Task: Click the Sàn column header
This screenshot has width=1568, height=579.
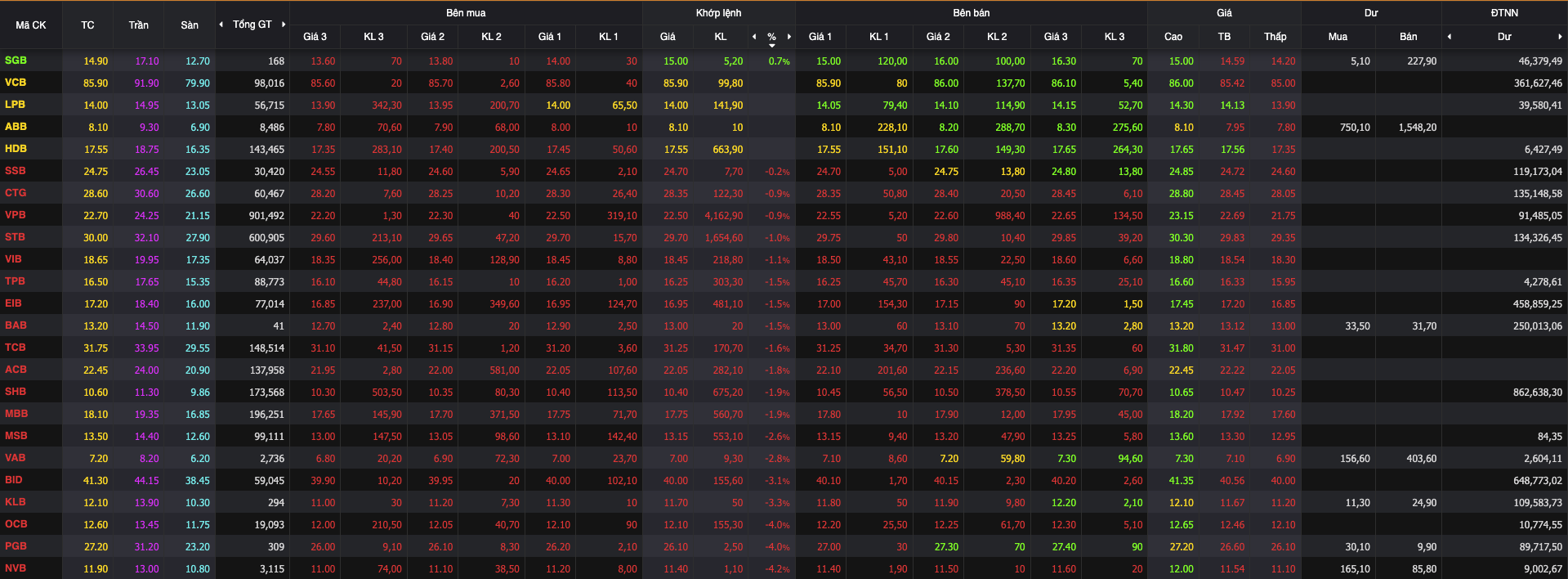Action: point(190,25)
